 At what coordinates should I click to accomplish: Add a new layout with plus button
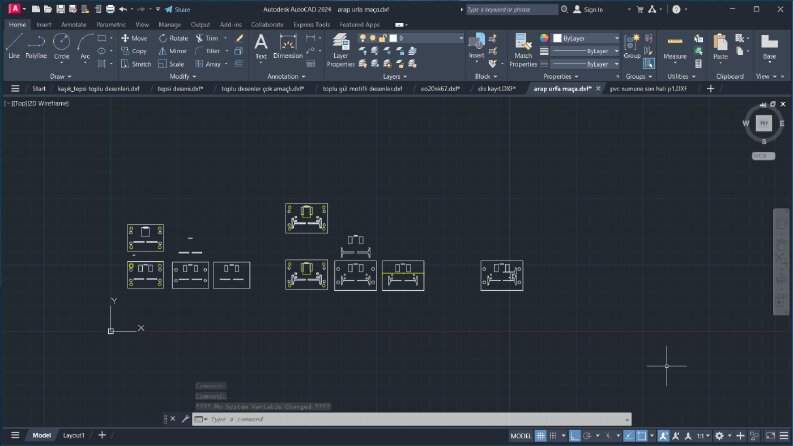click(x=102, y=435)
